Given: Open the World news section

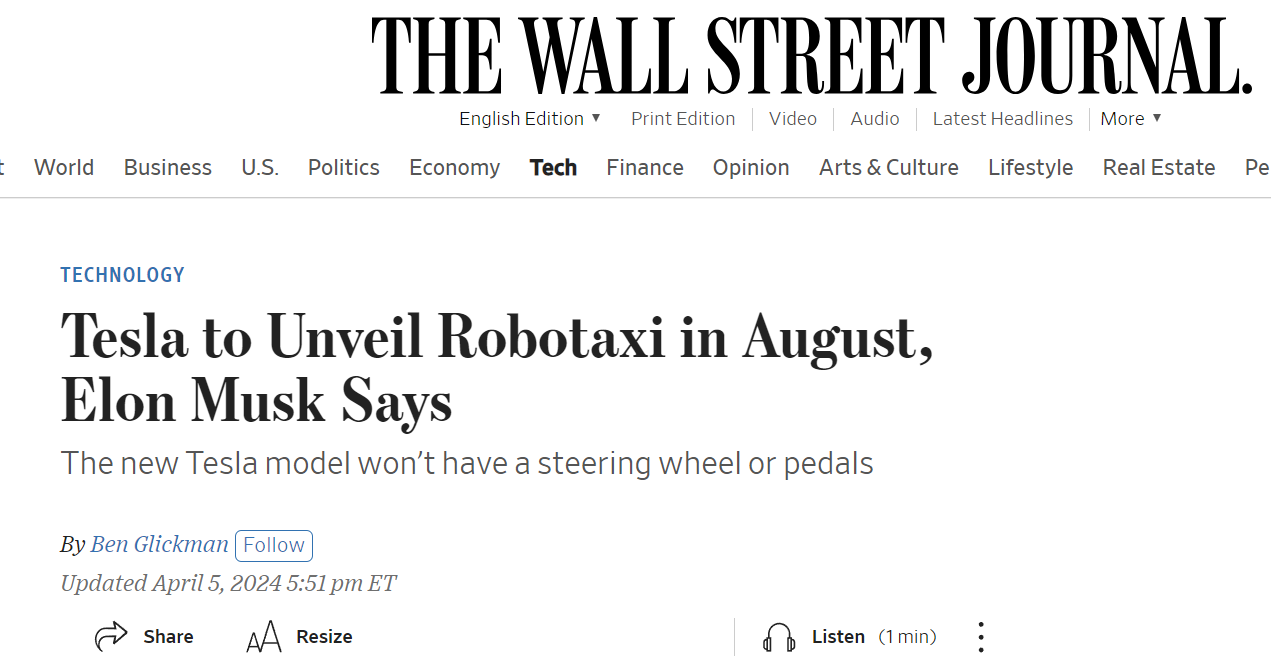Looking at the screenshot, I should [x=64, y=168].
